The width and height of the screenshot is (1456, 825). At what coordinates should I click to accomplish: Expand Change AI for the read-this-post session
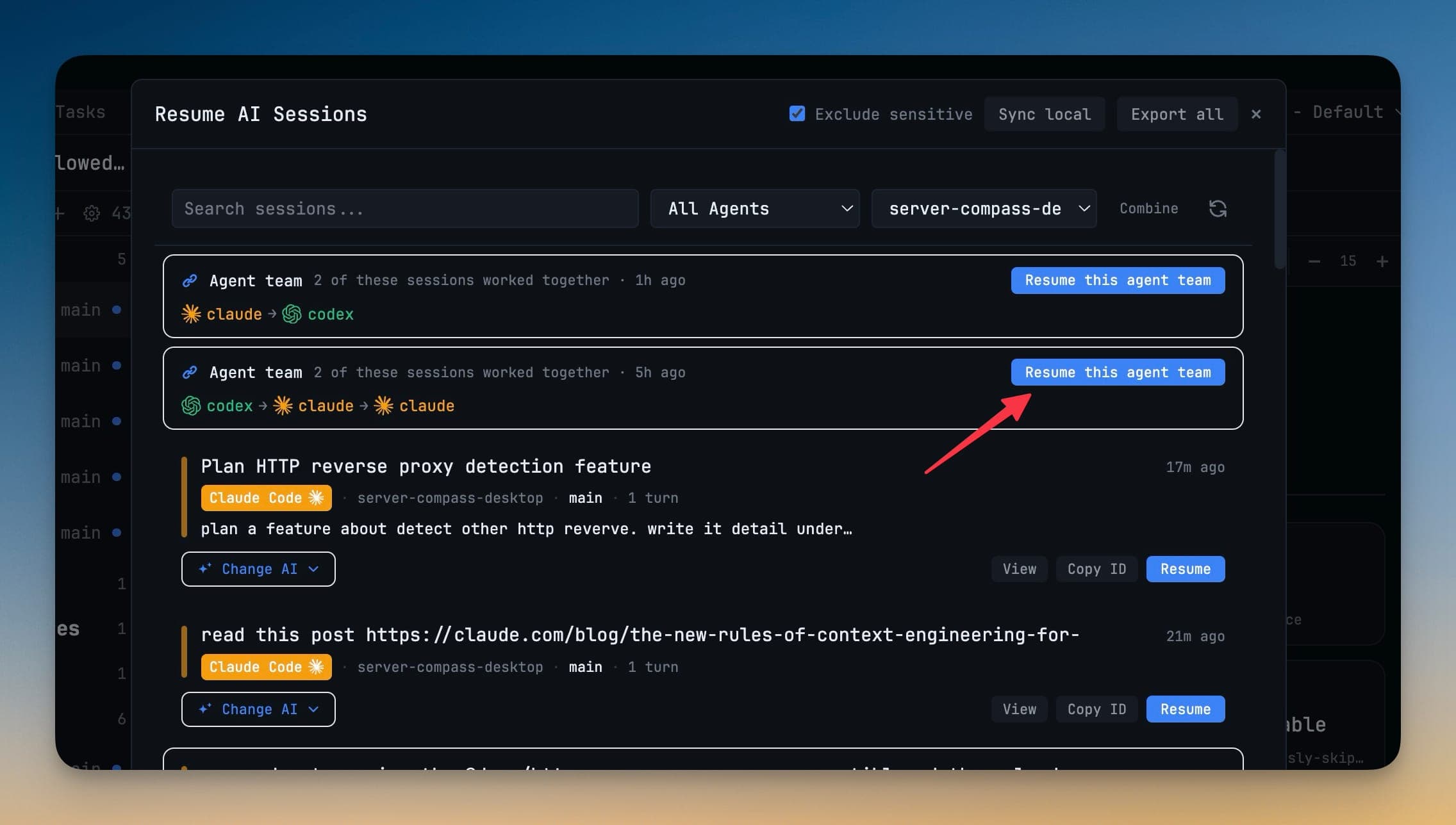point(258,709)
